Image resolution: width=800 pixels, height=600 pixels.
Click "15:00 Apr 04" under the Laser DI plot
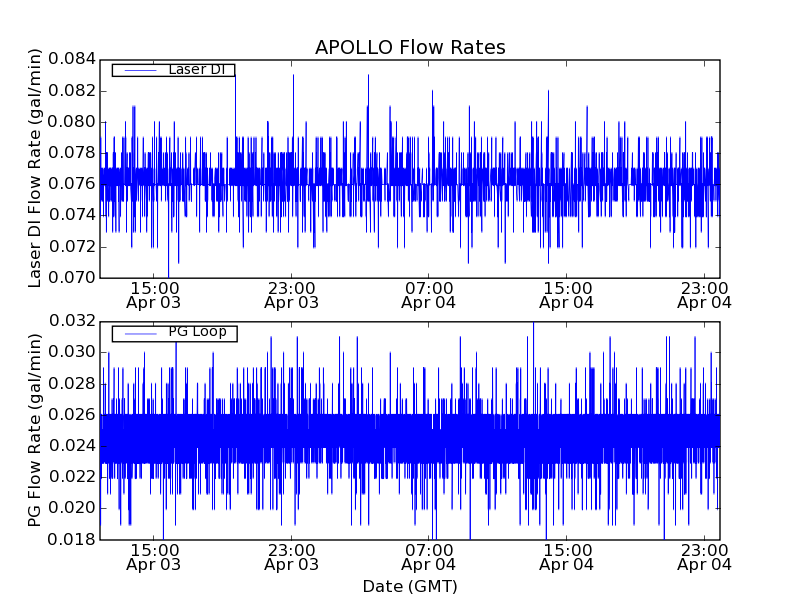pos(566,296)
